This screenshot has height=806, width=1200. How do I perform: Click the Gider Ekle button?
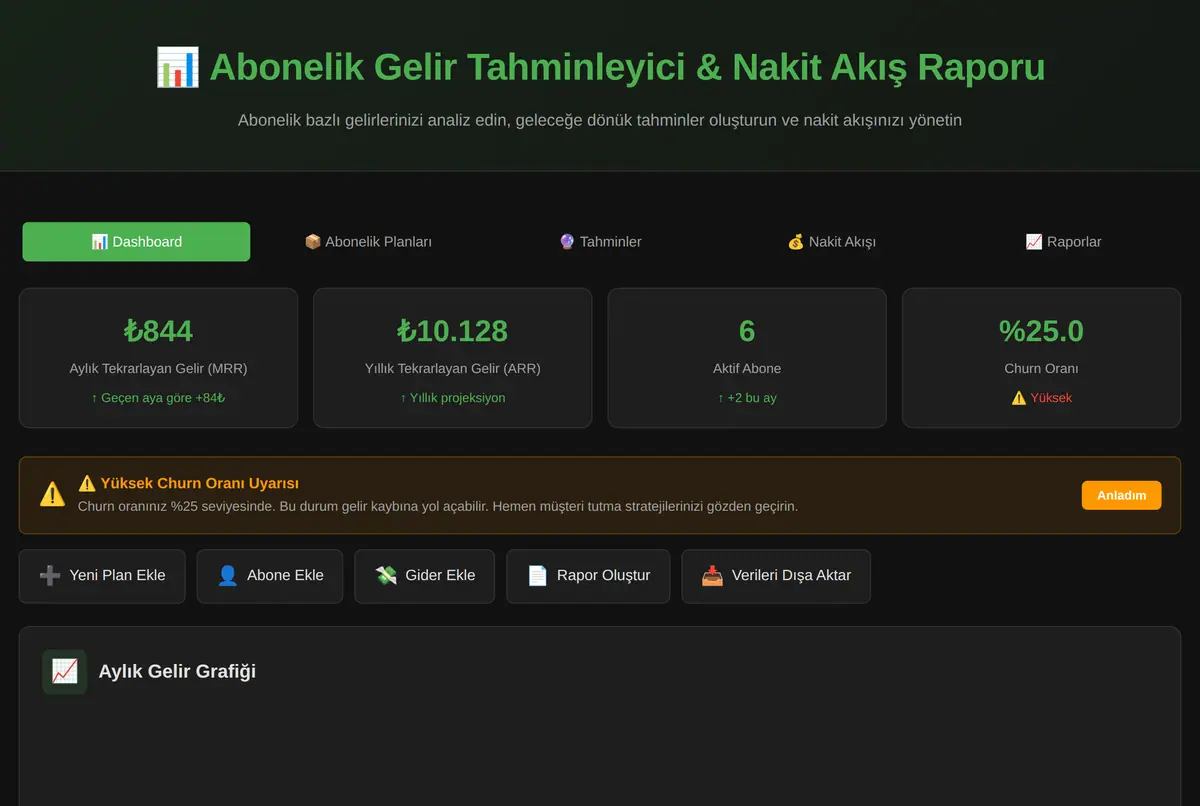(425, 576)
